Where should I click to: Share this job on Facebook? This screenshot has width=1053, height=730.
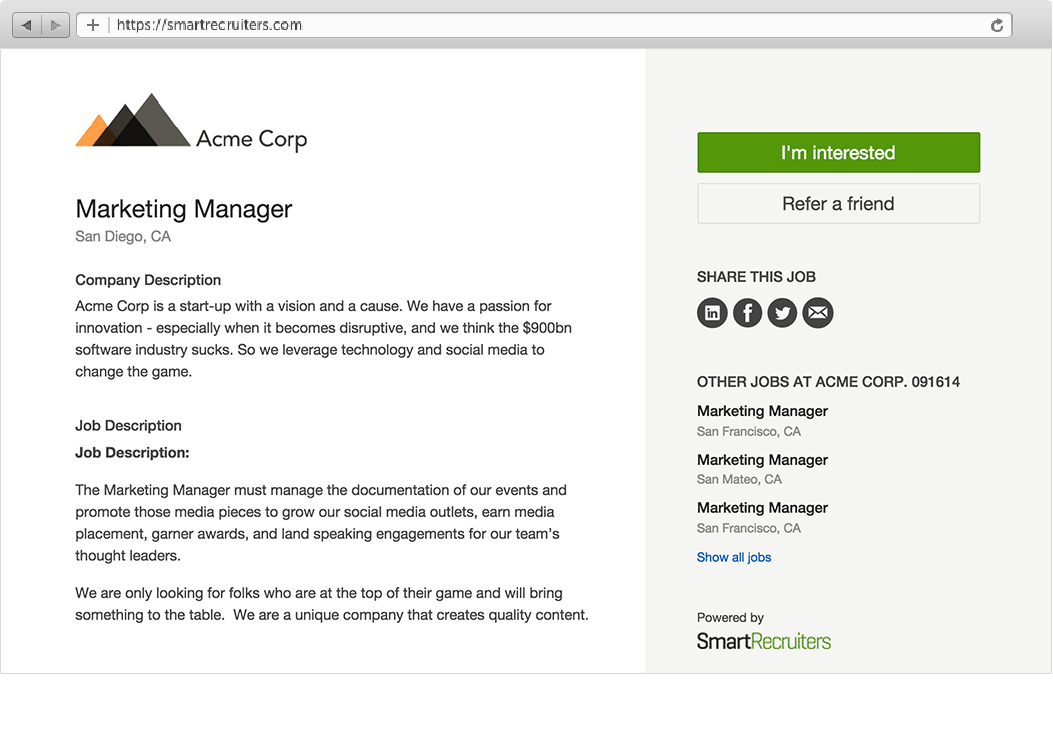748,313
